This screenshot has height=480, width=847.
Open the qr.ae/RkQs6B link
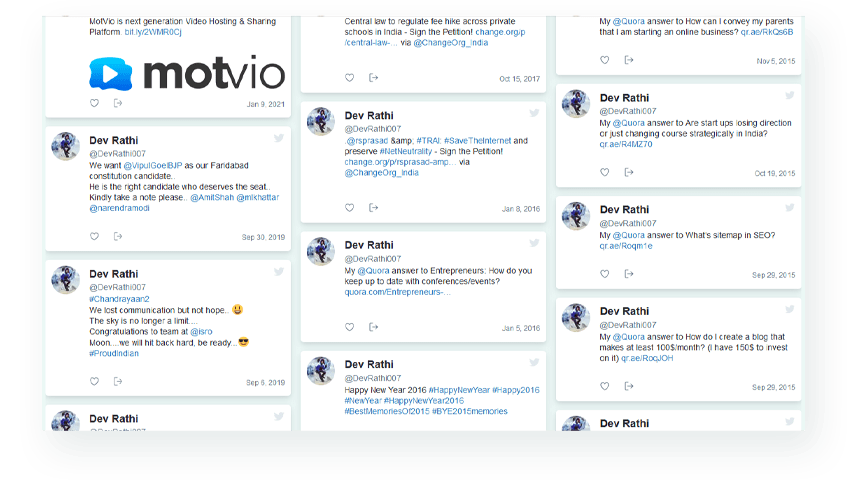click(x=767, y=32)
